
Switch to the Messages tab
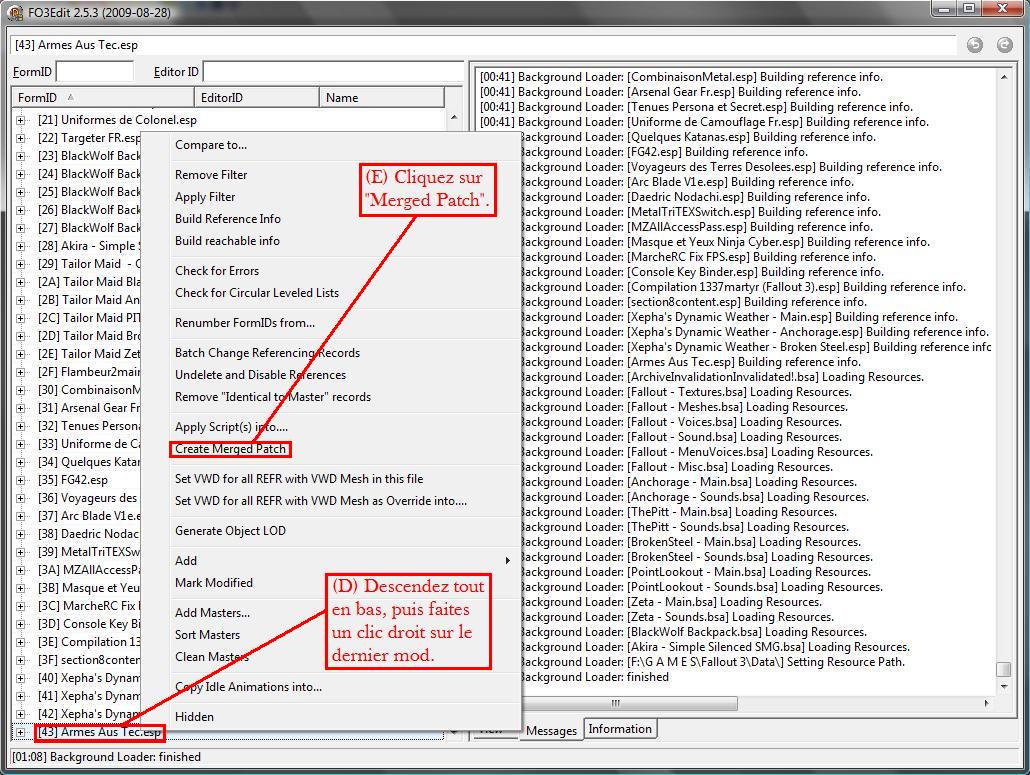pyautogui.click(x=551, y=730)
